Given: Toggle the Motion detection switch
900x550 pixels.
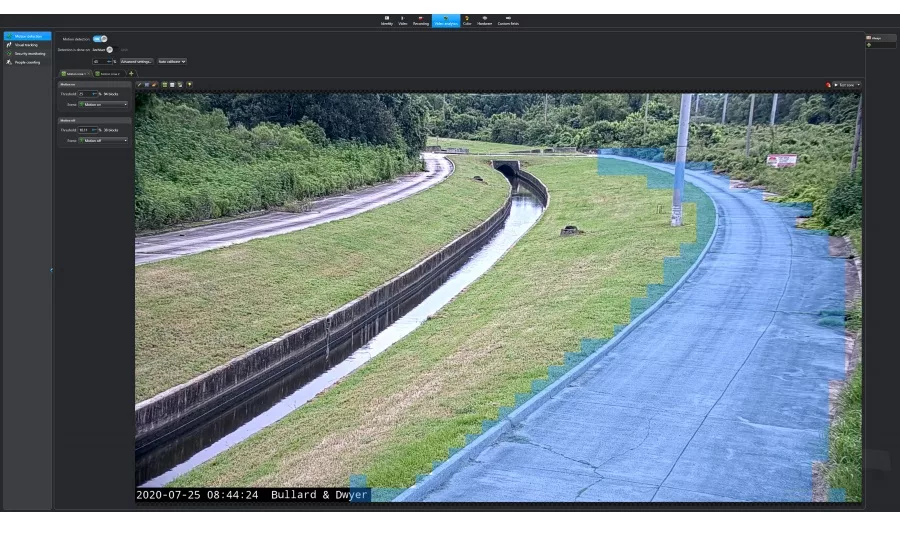Looking at the screenshot, I should tap(100, 39).
